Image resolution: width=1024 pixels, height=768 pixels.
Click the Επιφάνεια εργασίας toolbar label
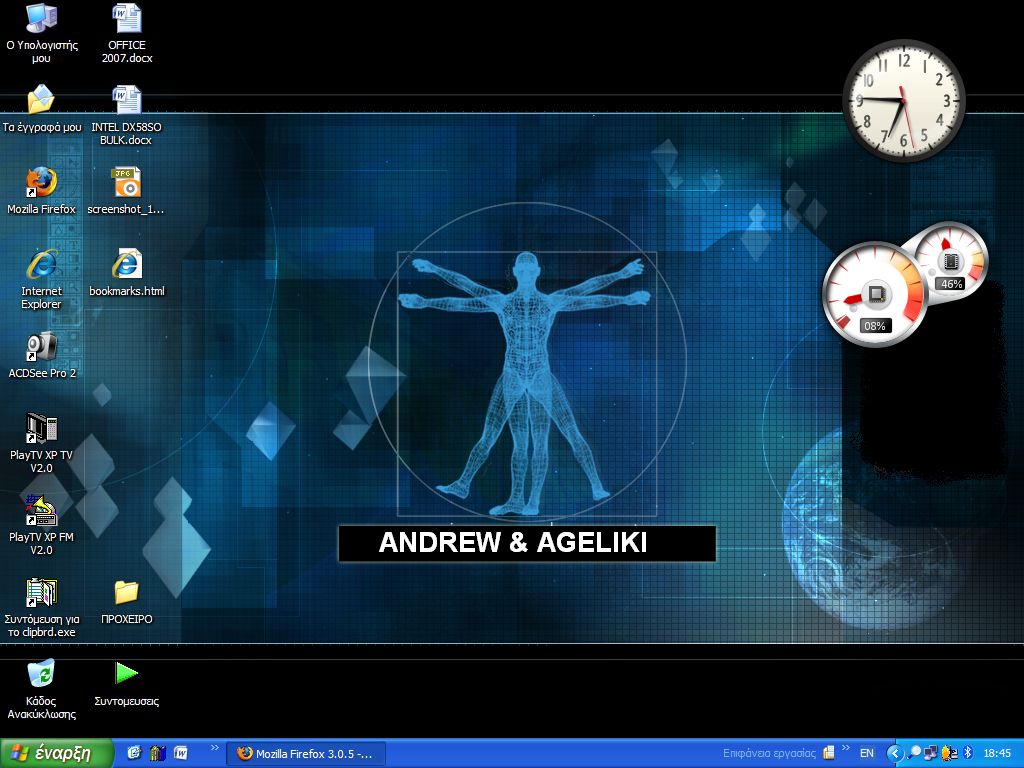[769, 754]
